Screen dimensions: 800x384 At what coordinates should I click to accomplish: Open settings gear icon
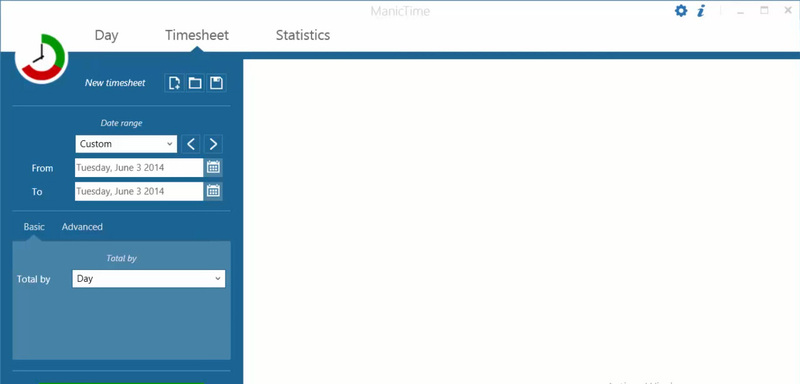(681, 11)
